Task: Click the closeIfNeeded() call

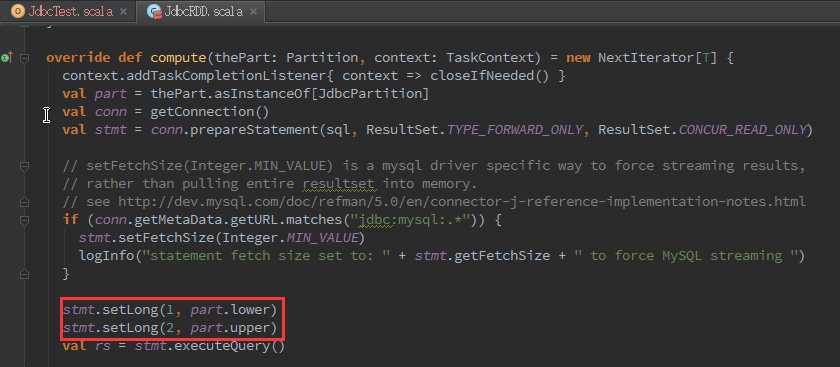Action: click(x=490, y=76)
